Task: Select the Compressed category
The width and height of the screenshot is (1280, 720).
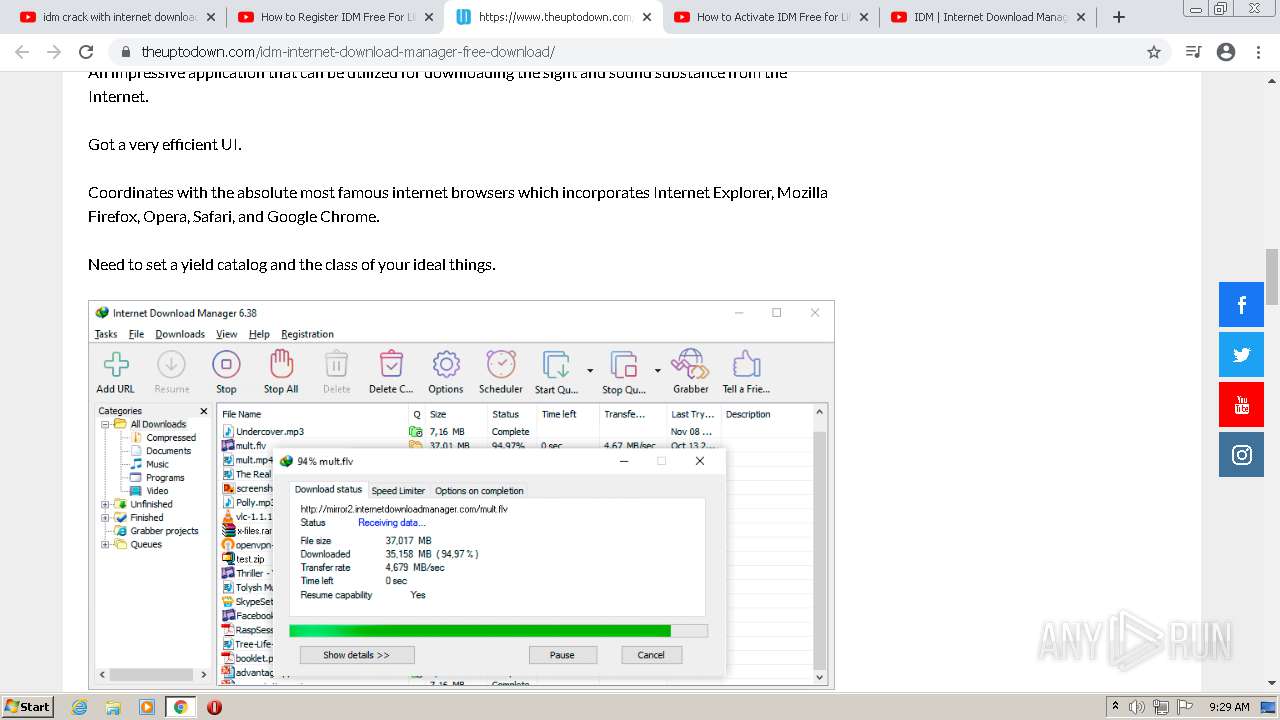Action: click(x=171, y=438)
